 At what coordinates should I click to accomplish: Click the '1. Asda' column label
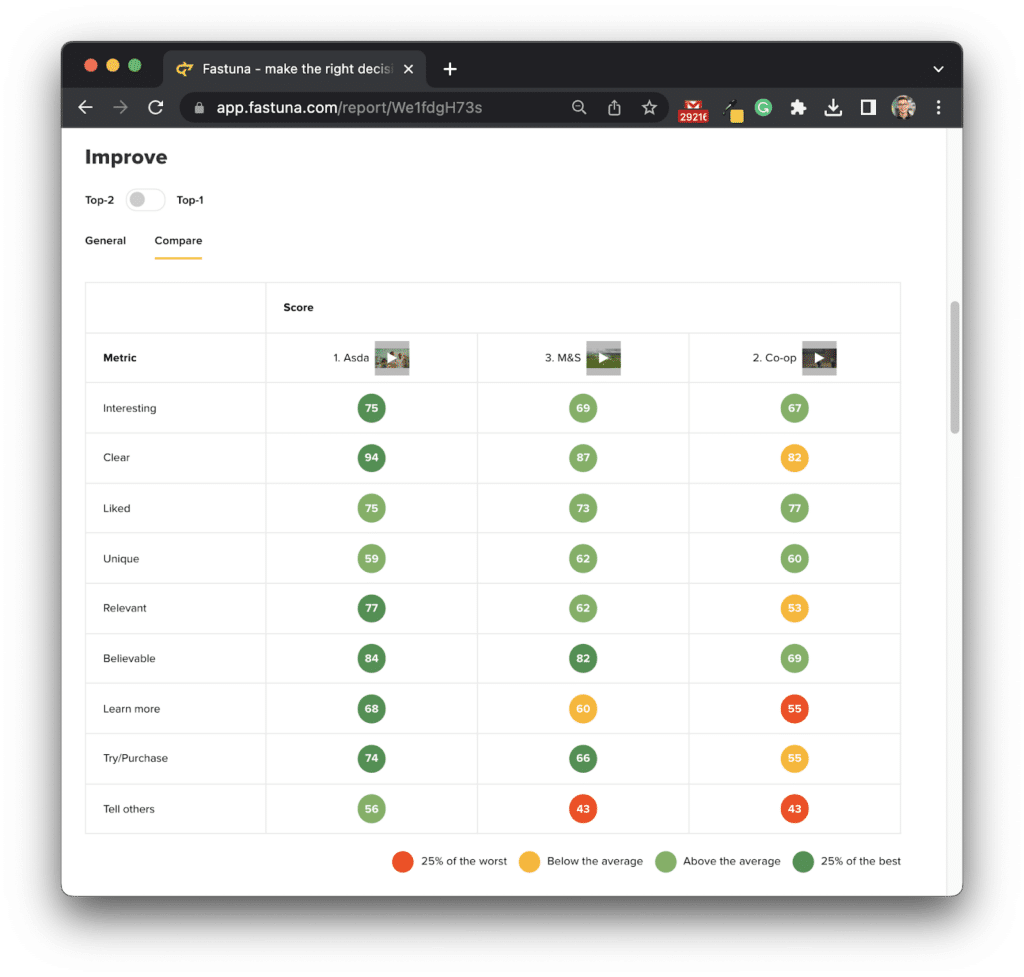[x=351, y=358]
